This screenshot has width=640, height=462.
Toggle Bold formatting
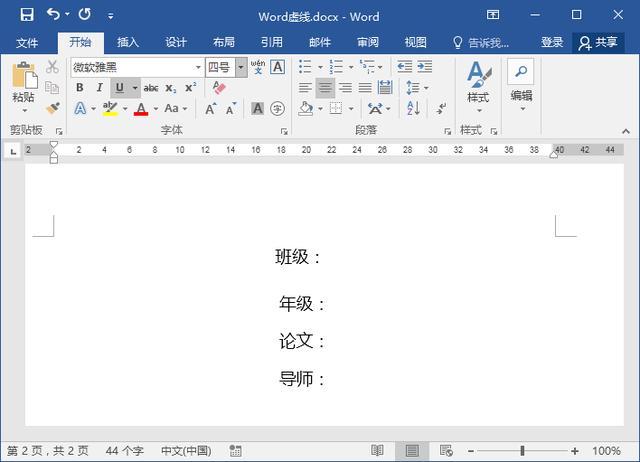(x=80, y=88)
